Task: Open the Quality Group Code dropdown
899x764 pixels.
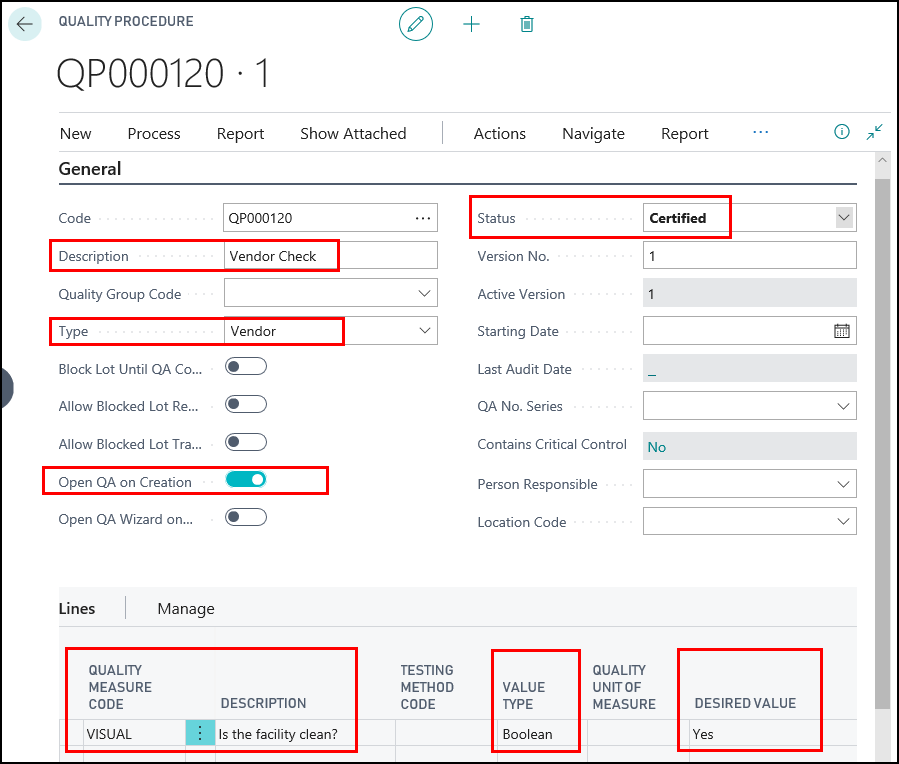Action: click(x=425, y=293)
